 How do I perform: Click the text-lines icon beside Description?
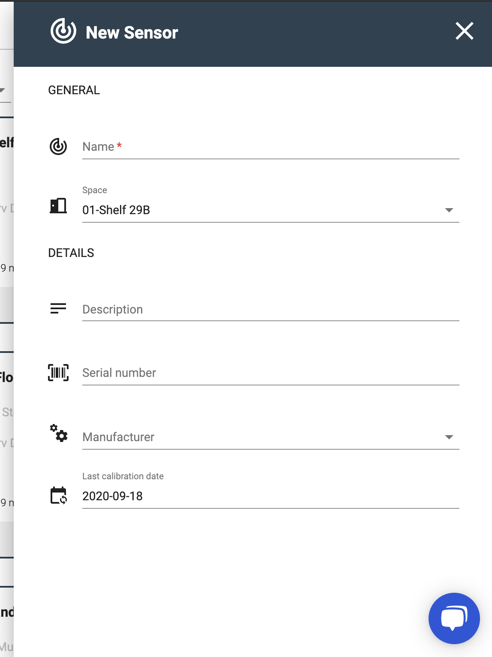[x=58, y=308]
